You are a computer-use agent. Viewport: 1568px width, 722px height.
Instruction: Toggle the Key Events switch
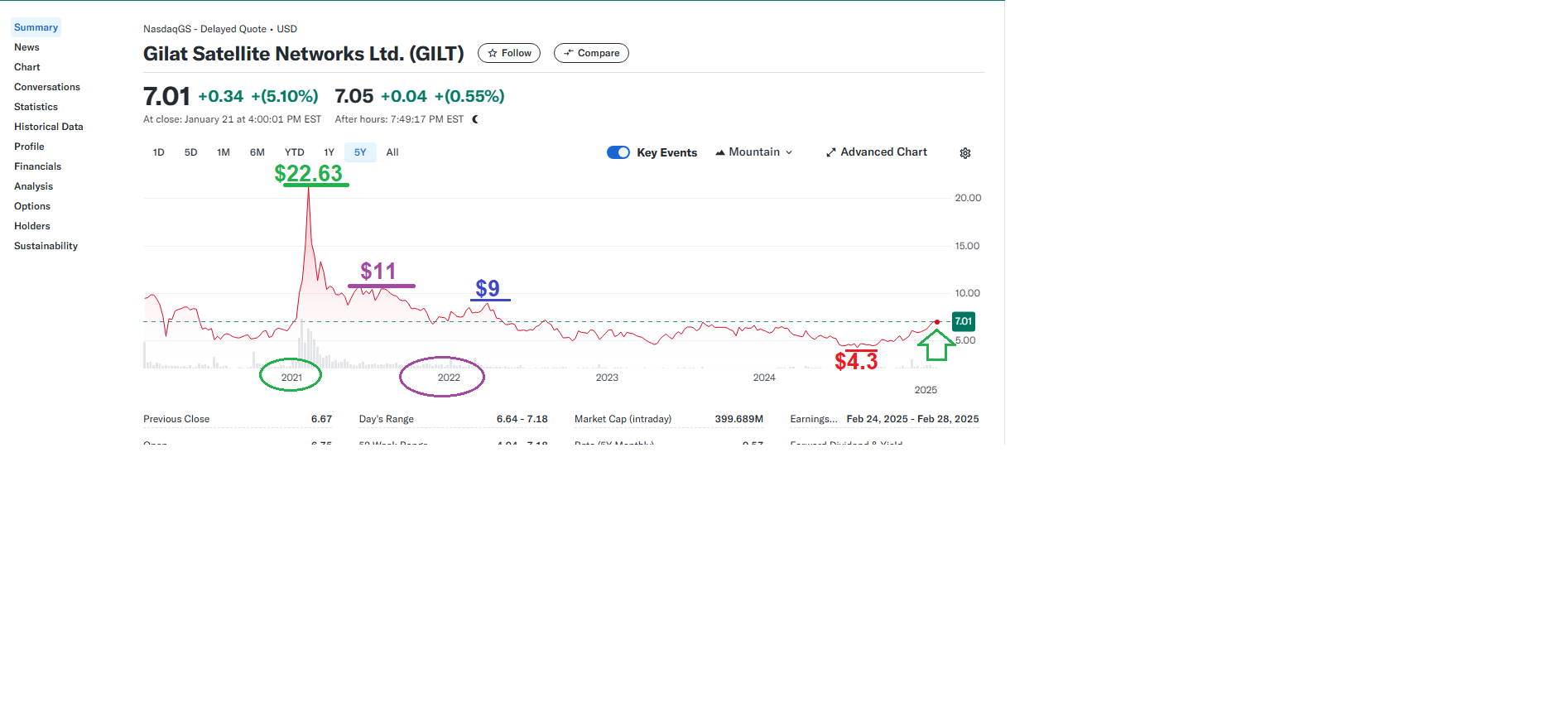click(618, 152)
